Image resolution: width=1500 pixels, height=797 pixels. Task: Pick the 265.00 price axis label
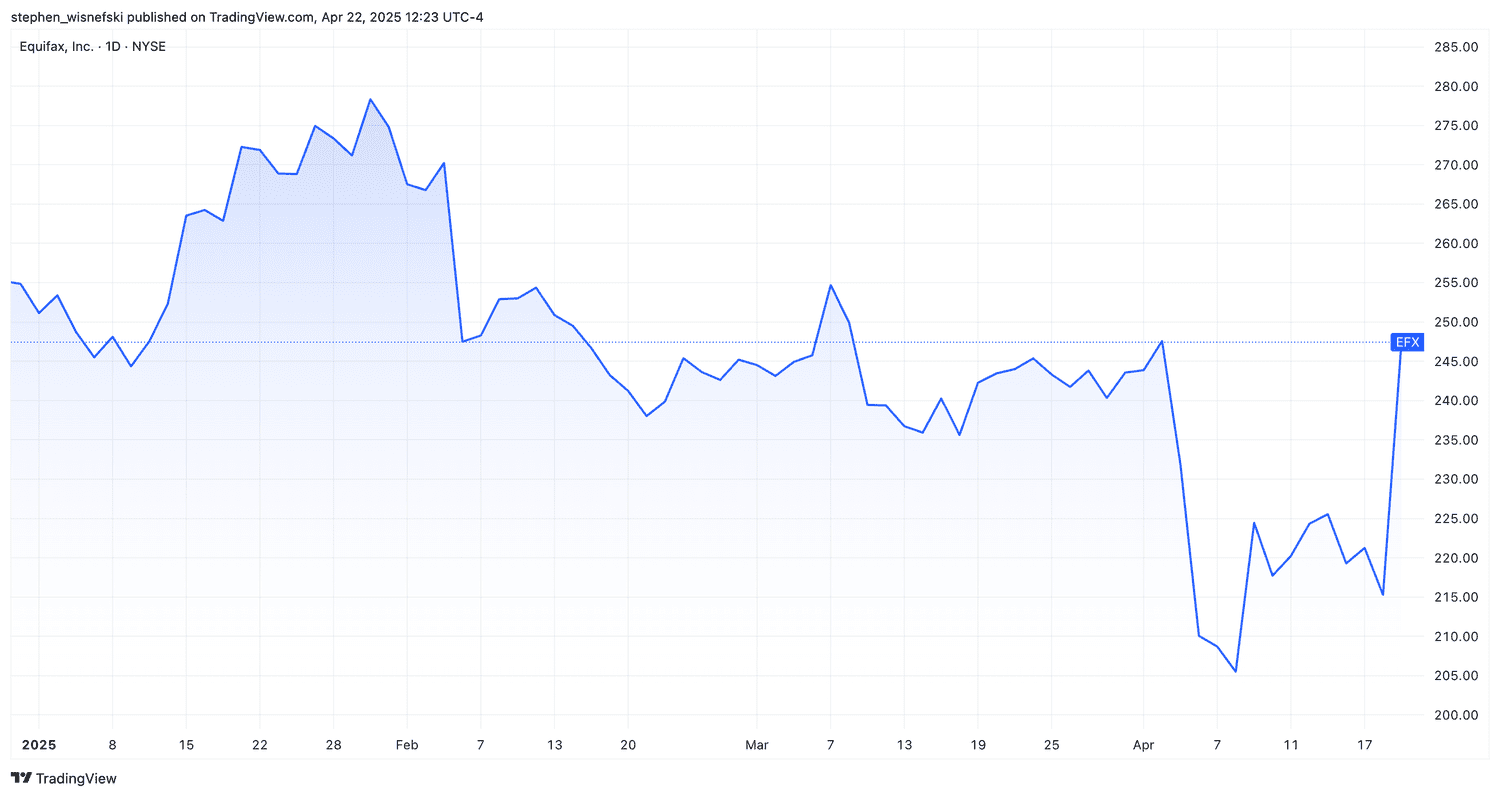[1454, 204]
